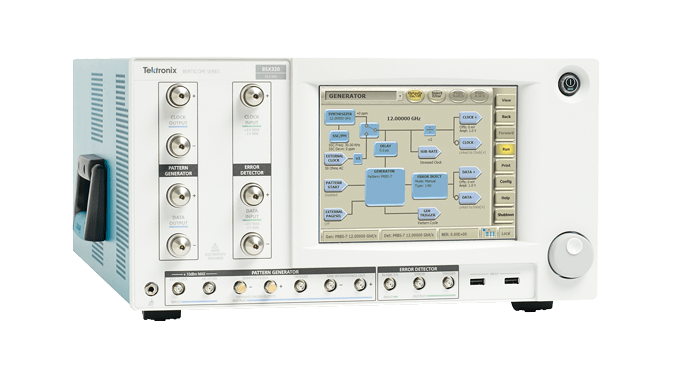Click the rotary knob on the front panel
Screen dimensions: 675x372
570,254
